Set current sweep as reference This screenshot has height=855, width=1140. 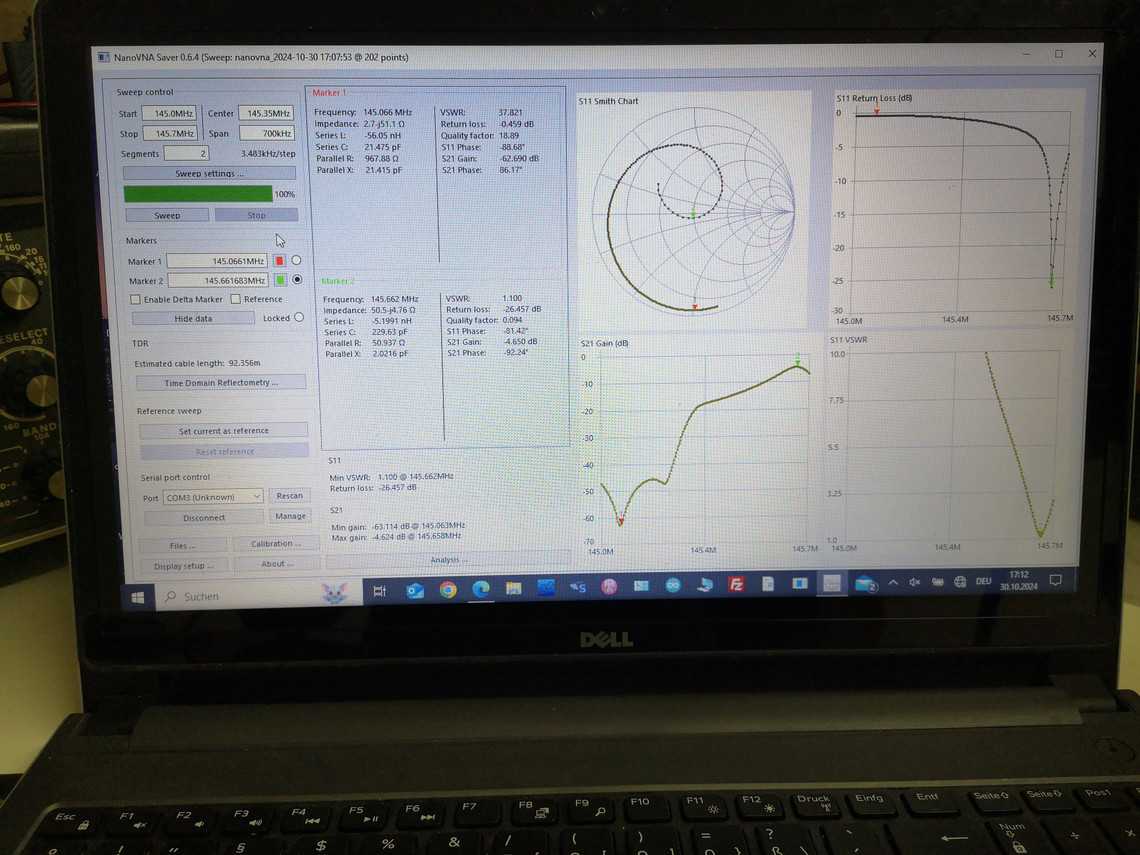click(224, 430)
